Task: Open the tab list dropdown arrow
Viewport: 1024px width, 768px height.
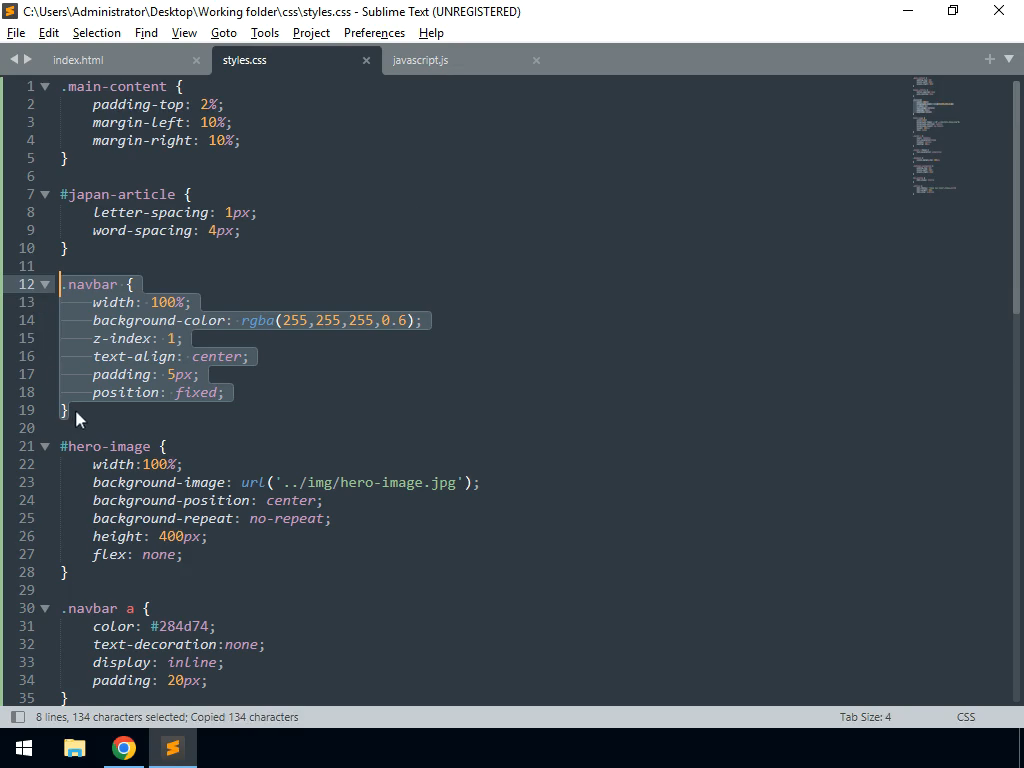Action: 1009,59
